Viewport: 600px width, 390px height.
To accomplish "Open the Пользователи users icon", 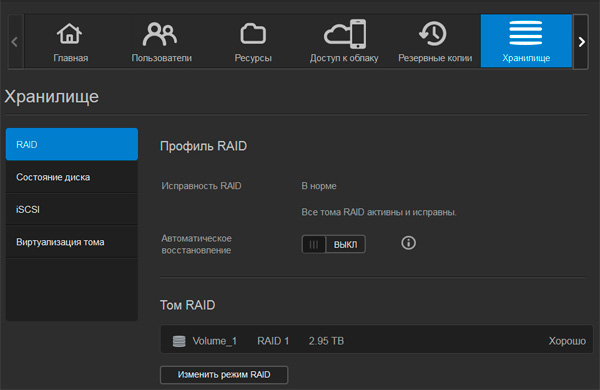I will click(160, 34).
